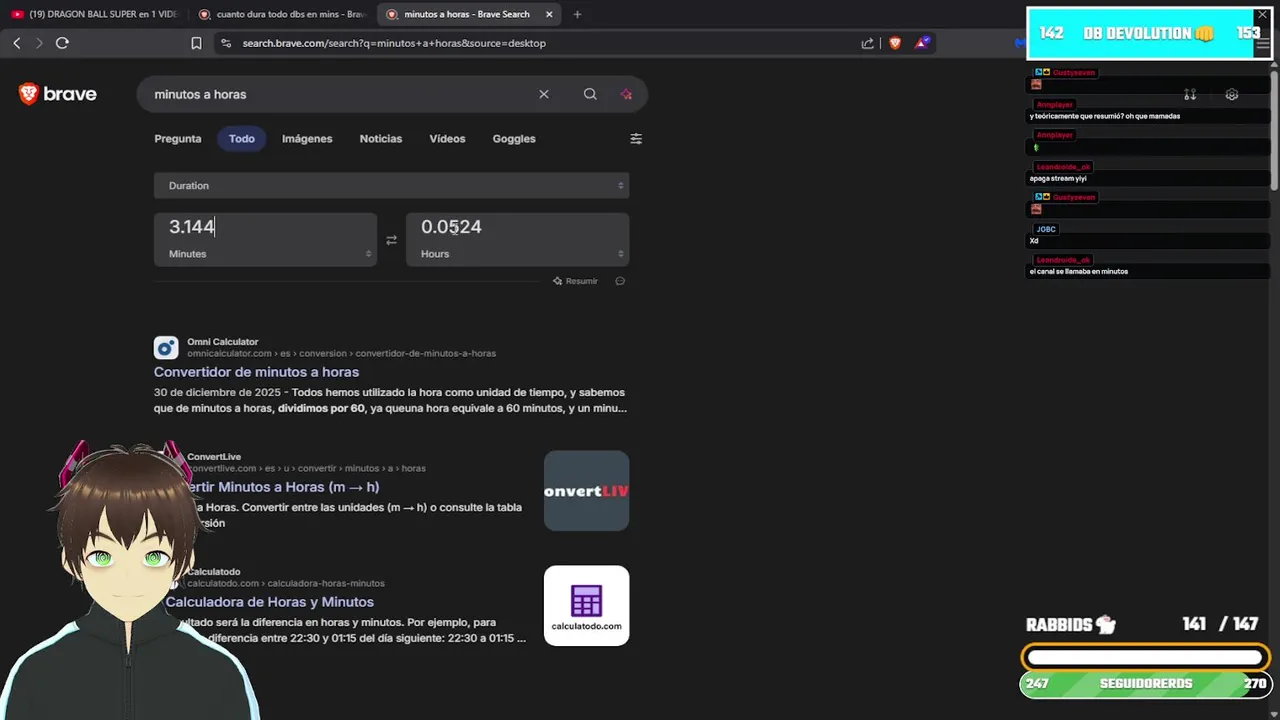Close the DB DEVOLUTION overlay banner
Screen dimensions: 1280x720
1262,15
